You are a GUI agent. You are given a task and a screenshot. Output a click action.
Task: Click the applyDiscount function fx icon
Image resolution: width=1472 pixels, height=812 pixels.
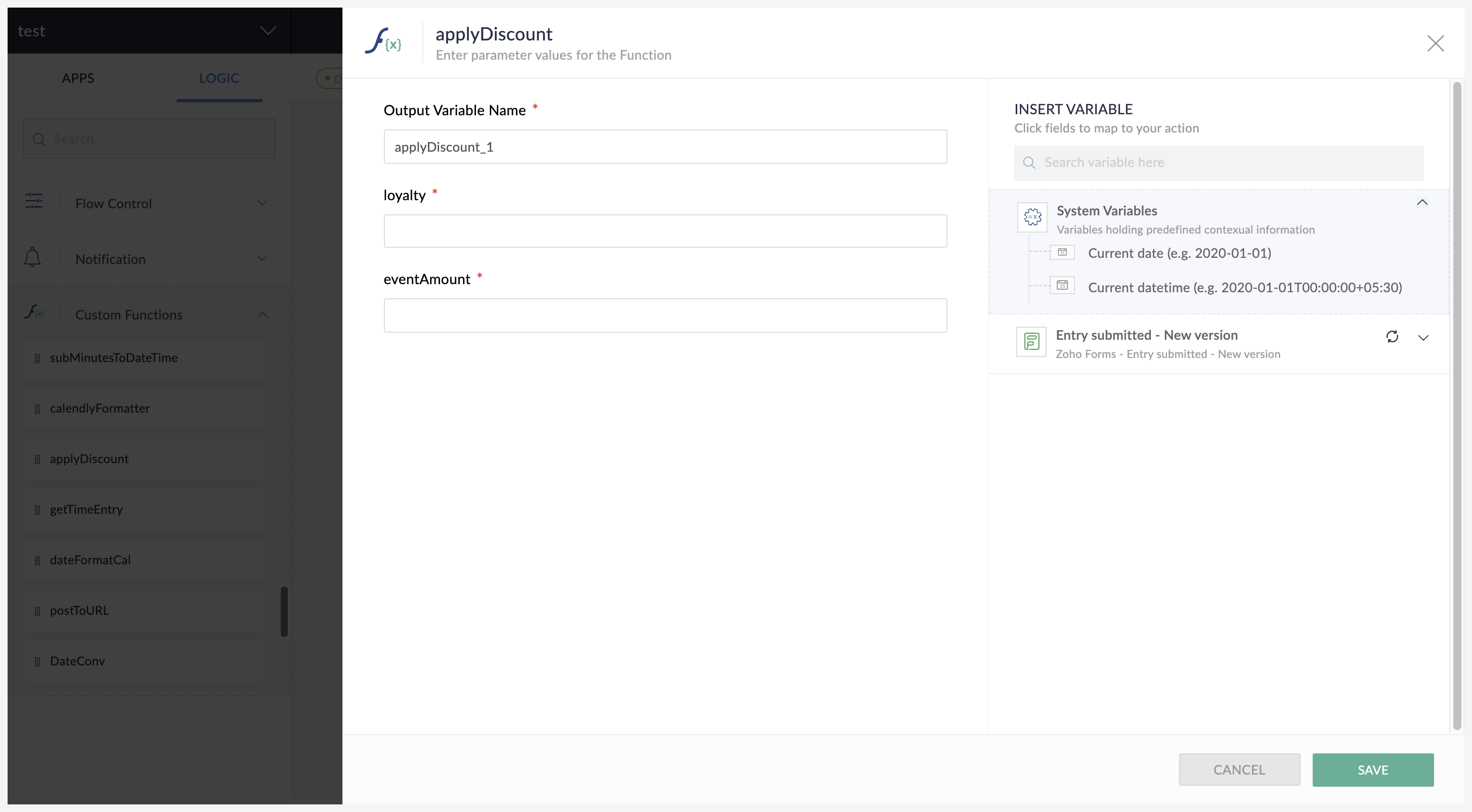383,41
